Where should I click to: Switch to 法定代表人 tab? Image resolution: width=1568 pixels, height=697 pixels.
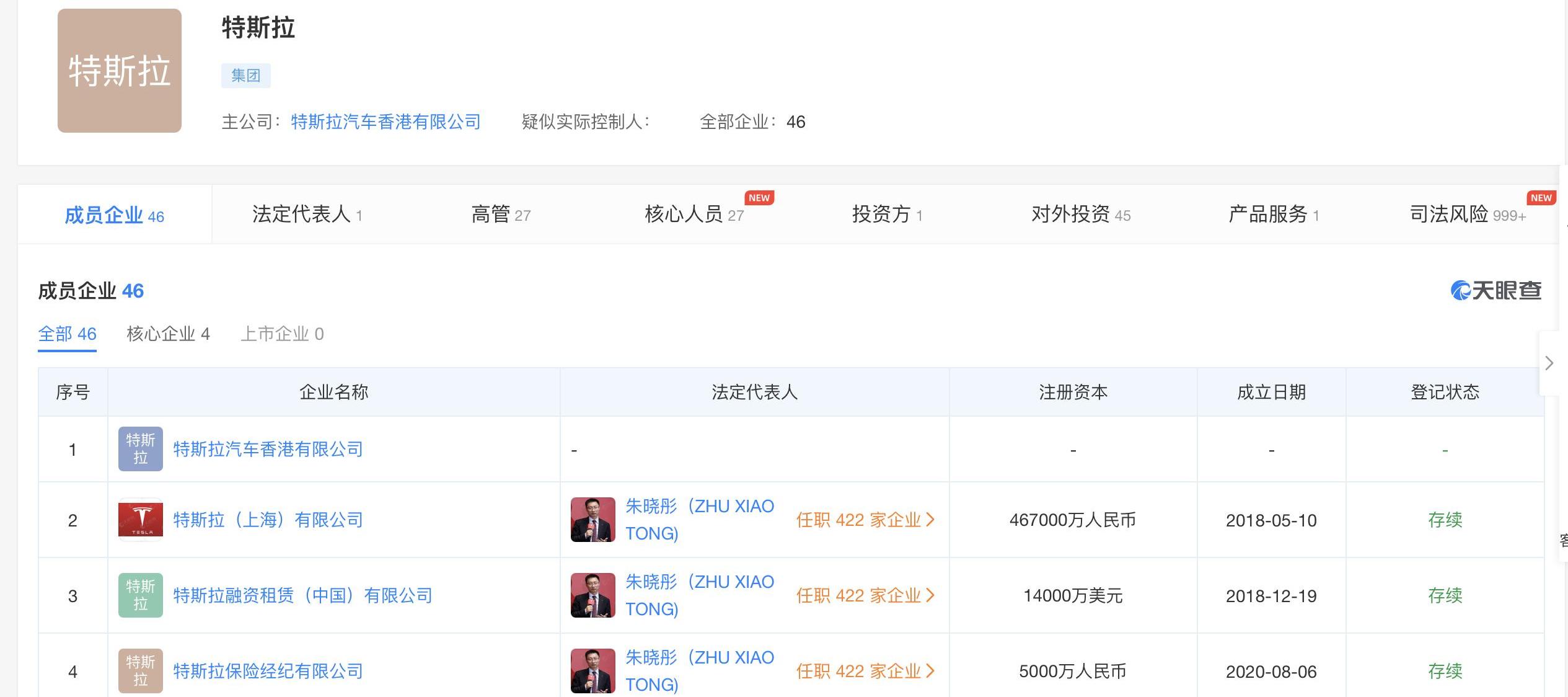307,215
